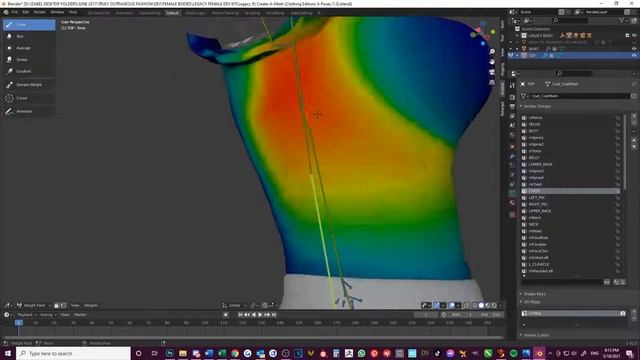The height and width of the screenshot is (360, 640).
Task: Add a new UV map with plus
Action: [x=634, y=312]
